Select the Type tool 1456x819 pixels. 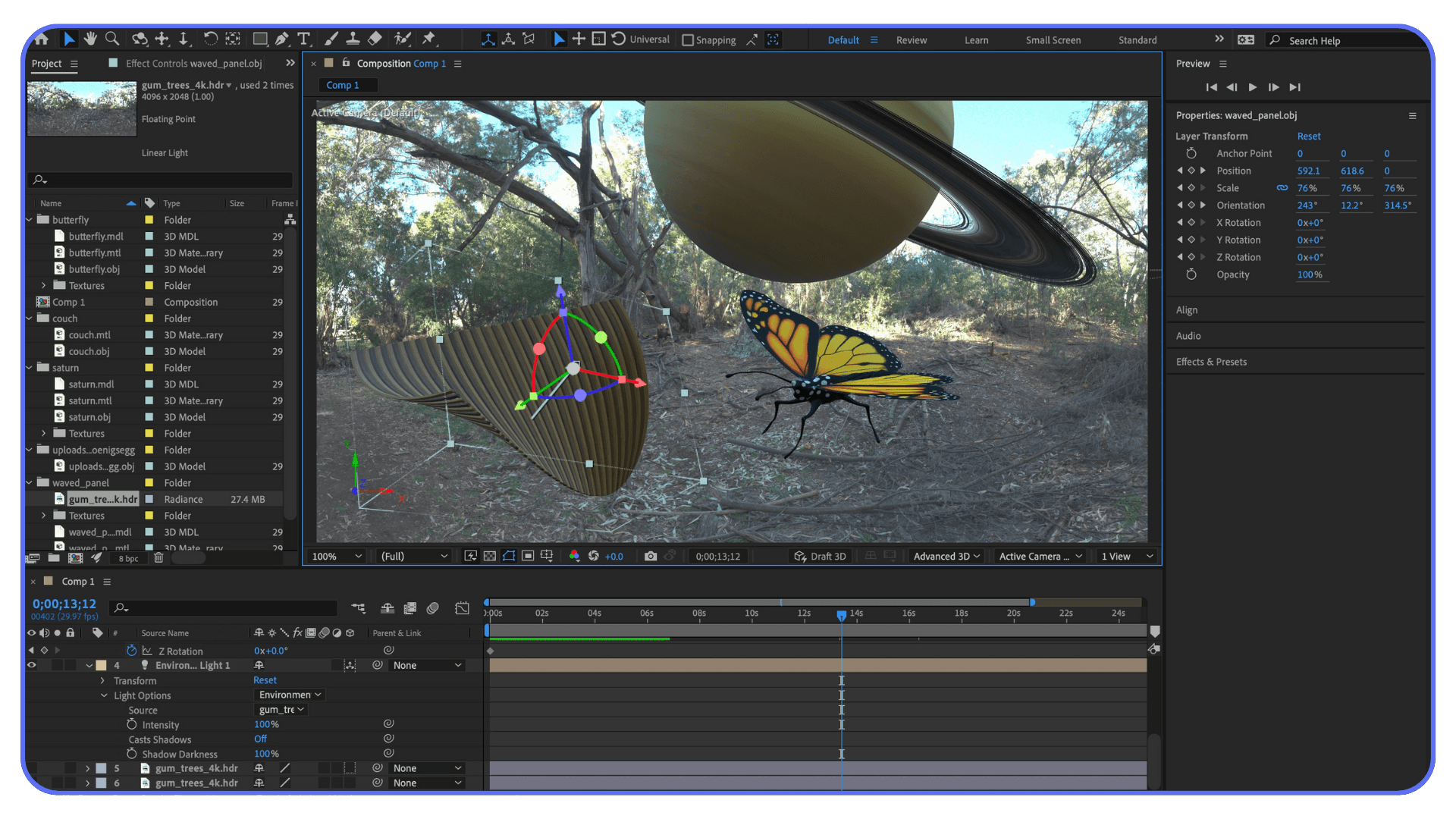tap(304, 39)
